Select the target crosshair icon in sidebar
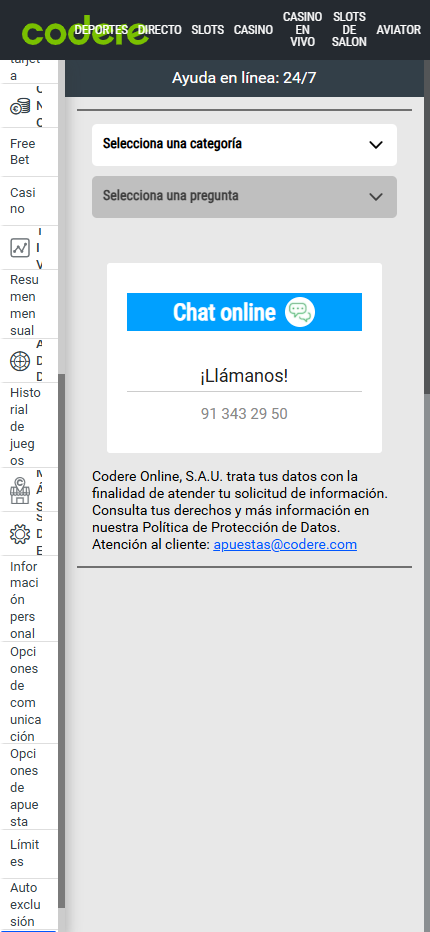 point(20,360)
